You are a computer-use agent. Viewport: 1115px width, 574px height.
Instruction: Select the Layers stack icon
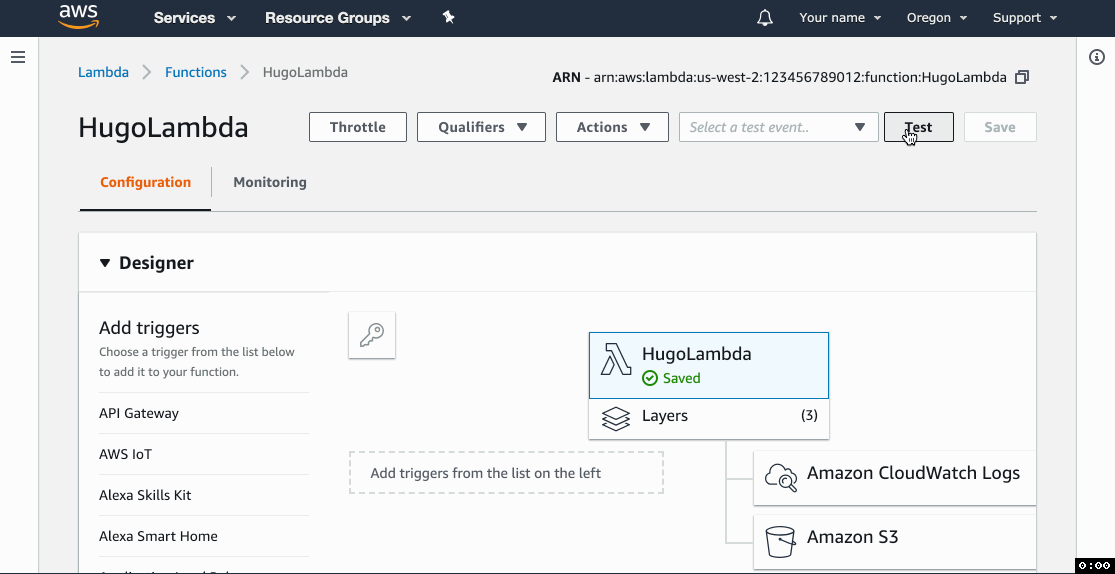[x=616, y=418]
